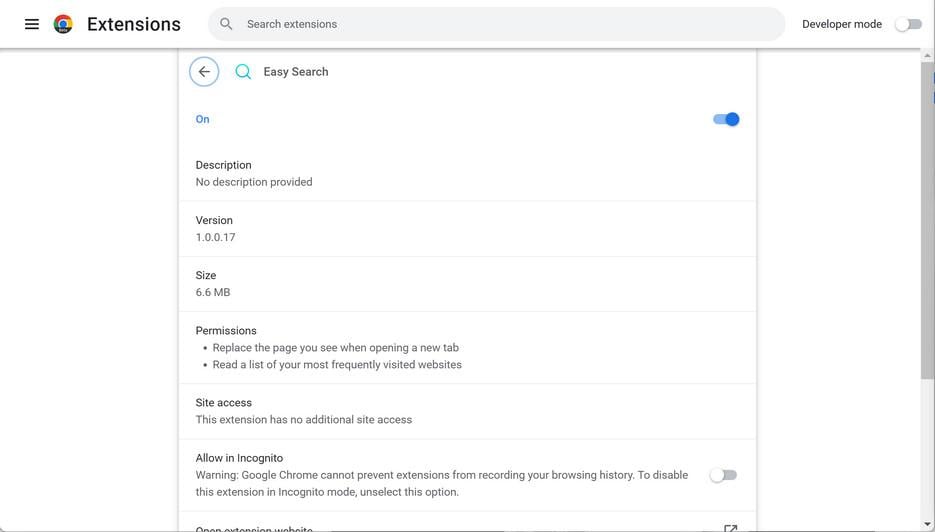Enable the Allow in Incognito toggle
935x532 pixels.
coord(723,475)
